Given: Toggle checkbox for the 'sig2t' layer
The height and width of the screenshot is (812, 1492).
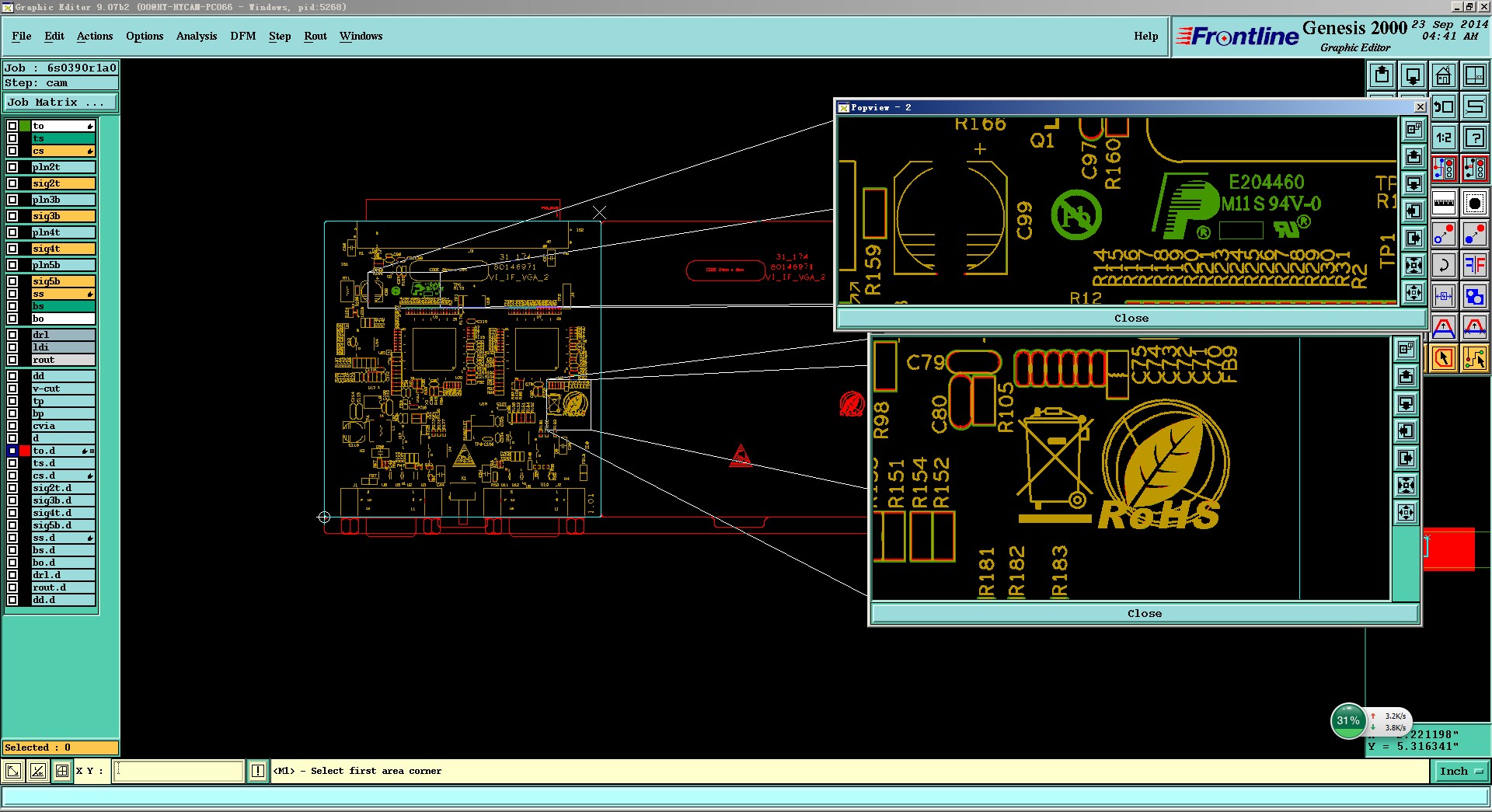Looking at the screenshot, I should coord(12,183).
